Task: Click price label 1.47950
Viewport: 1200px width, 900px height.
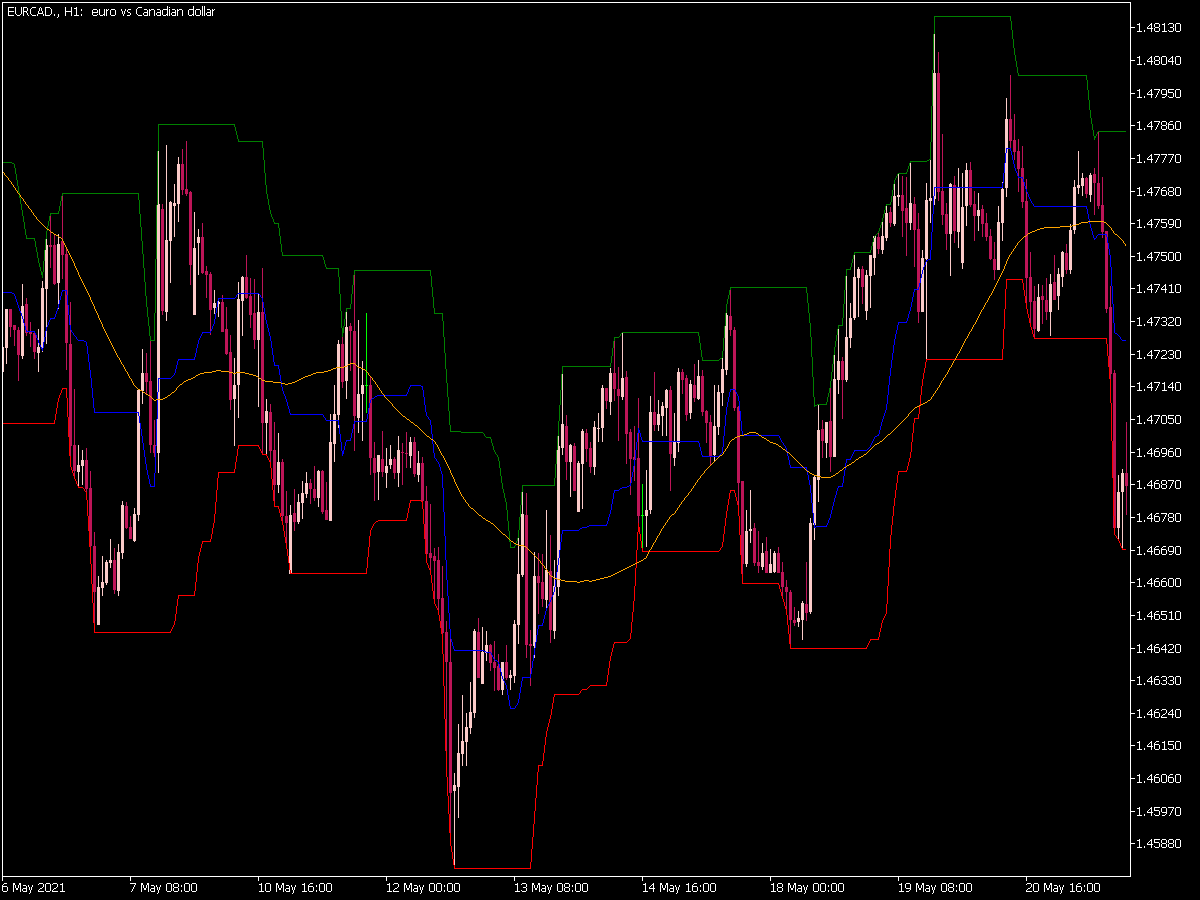Action: pyautogui.click(x=1161, y=93)
